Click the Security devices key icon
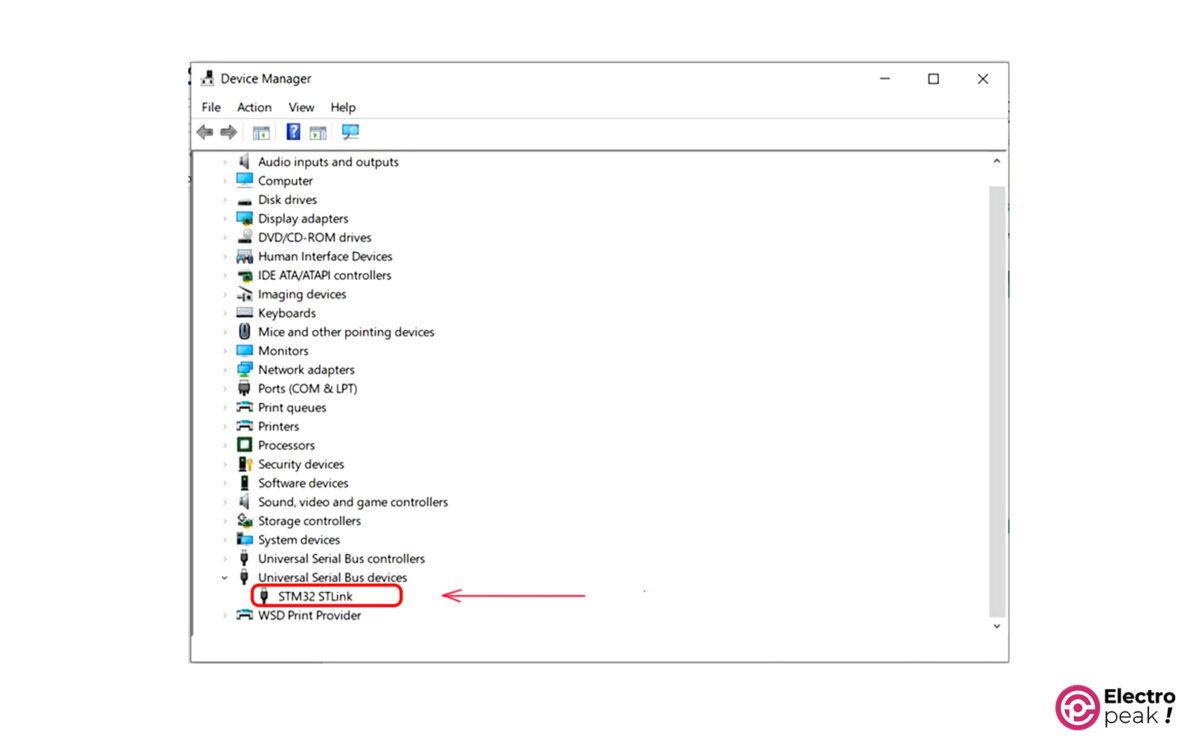 (244, 464)
